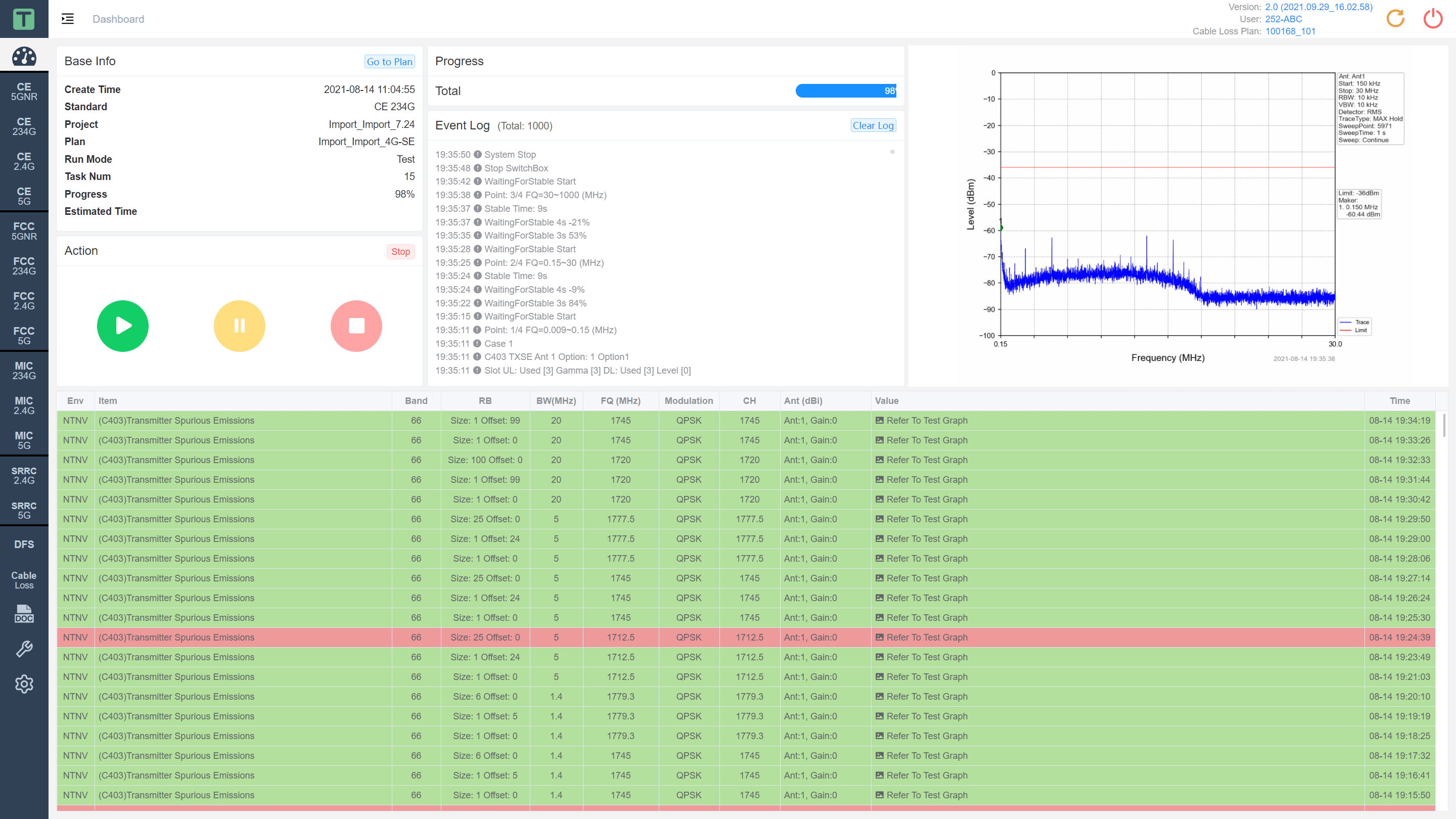
Task: Open SRRC 5G sidebar section
Action: tap(24, 511)
